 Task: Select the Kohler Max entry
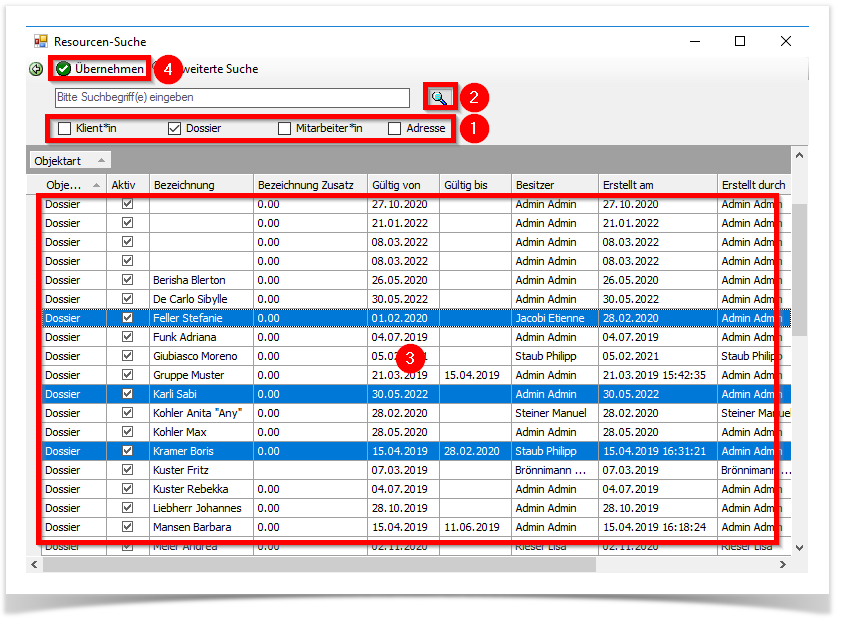tap(416, 432)
